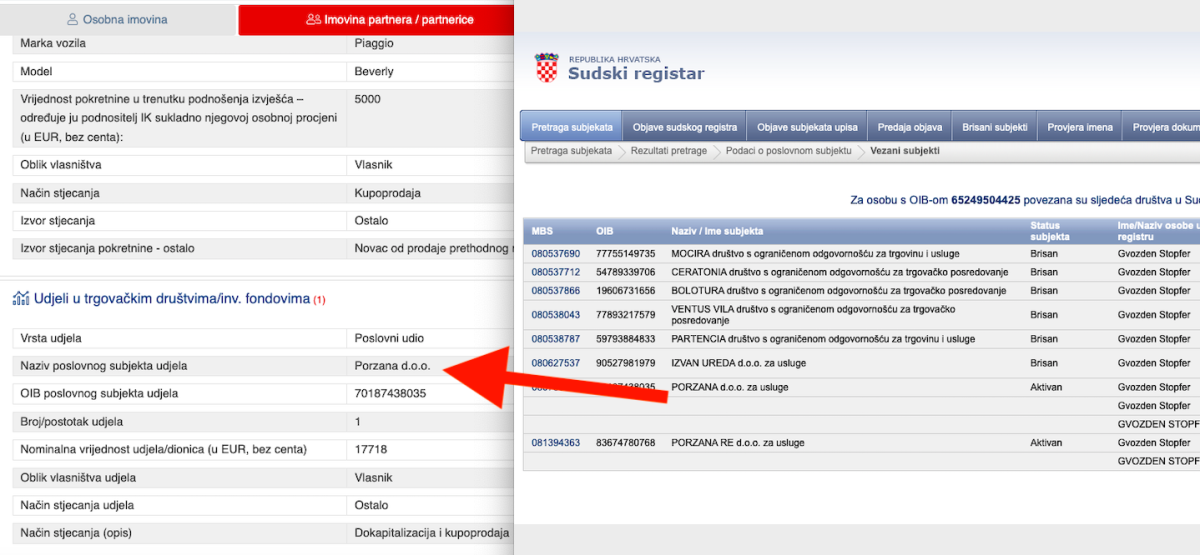Select Provjera imena in navigation bar

coord(1080,127)
